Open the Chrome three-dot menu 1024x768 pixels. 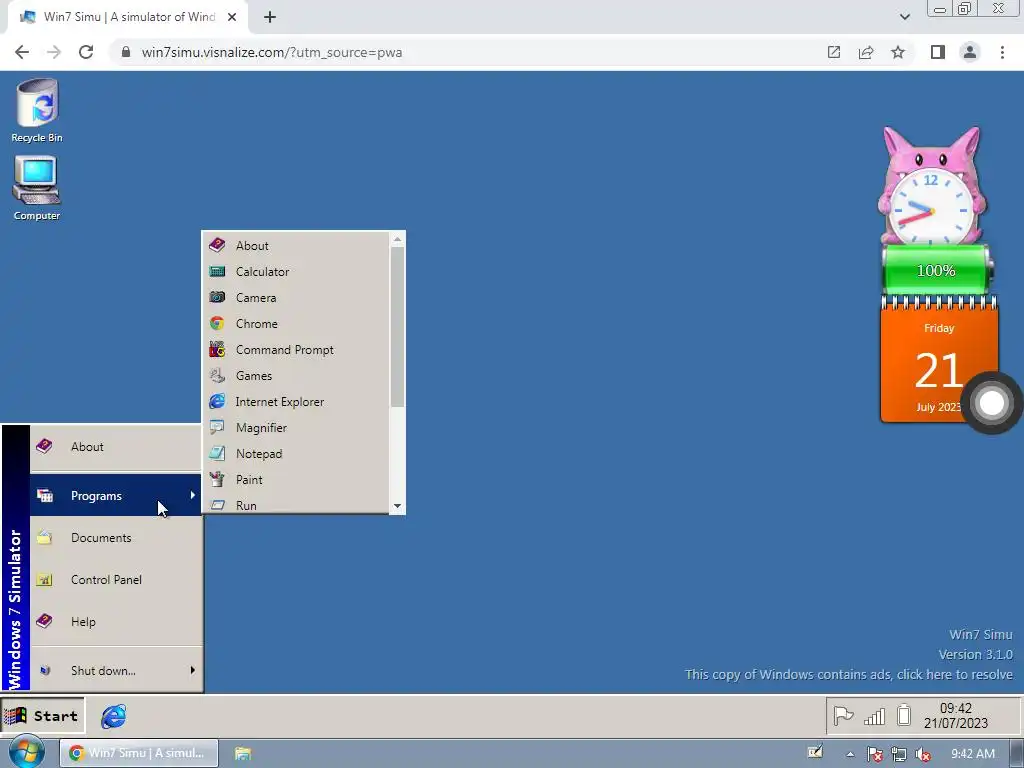pyautogui.click(x=1002, y=52)
